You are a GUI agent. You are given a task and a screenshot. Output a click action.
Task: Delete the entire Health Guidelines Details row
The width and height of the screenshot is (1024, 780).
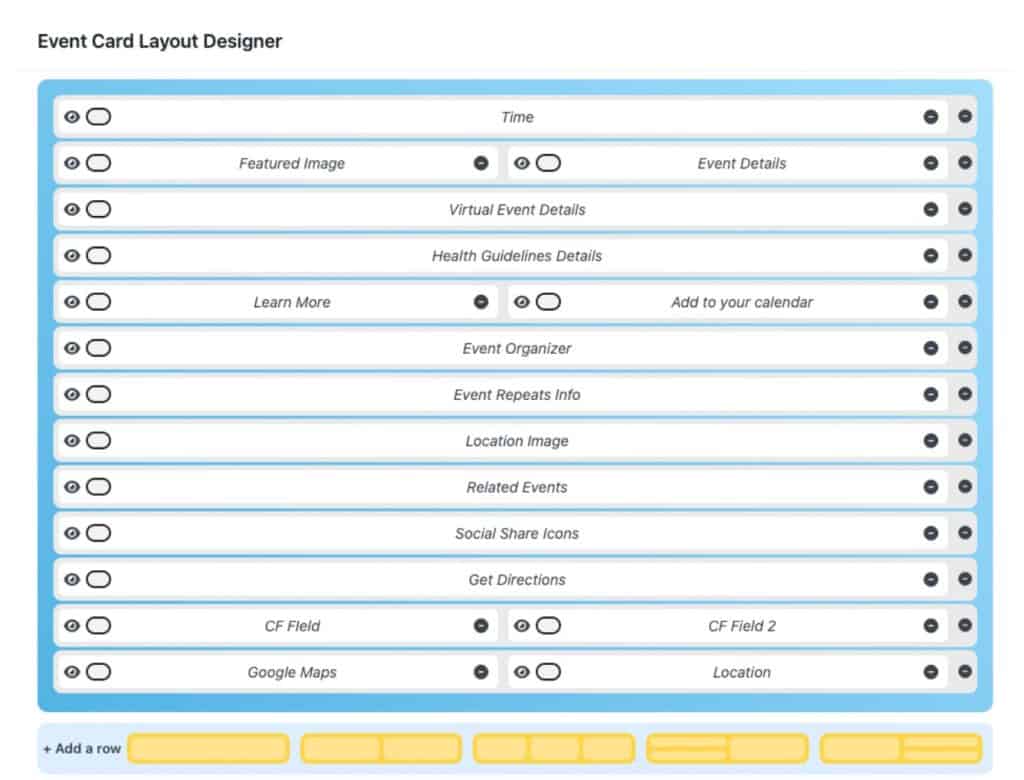click(965, 255)
